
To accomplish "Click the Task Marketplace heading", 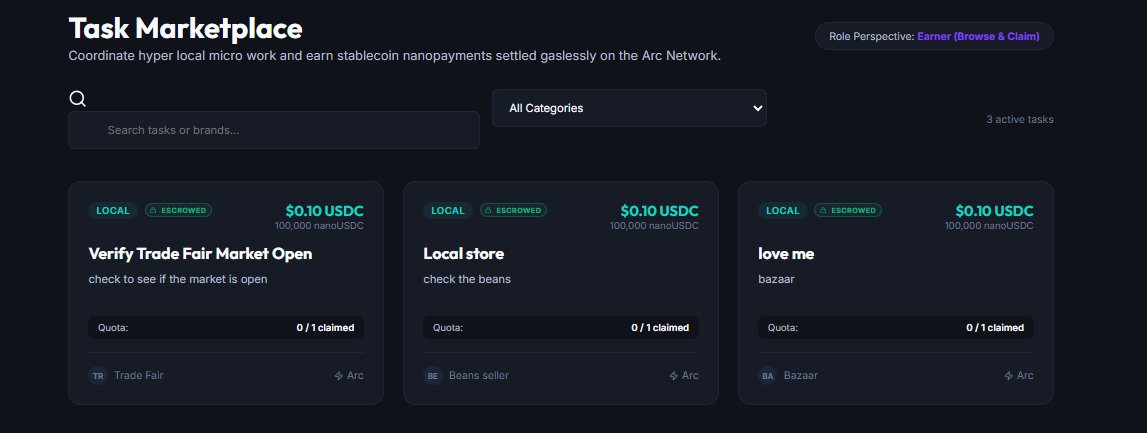I will (x=186, y=29).
